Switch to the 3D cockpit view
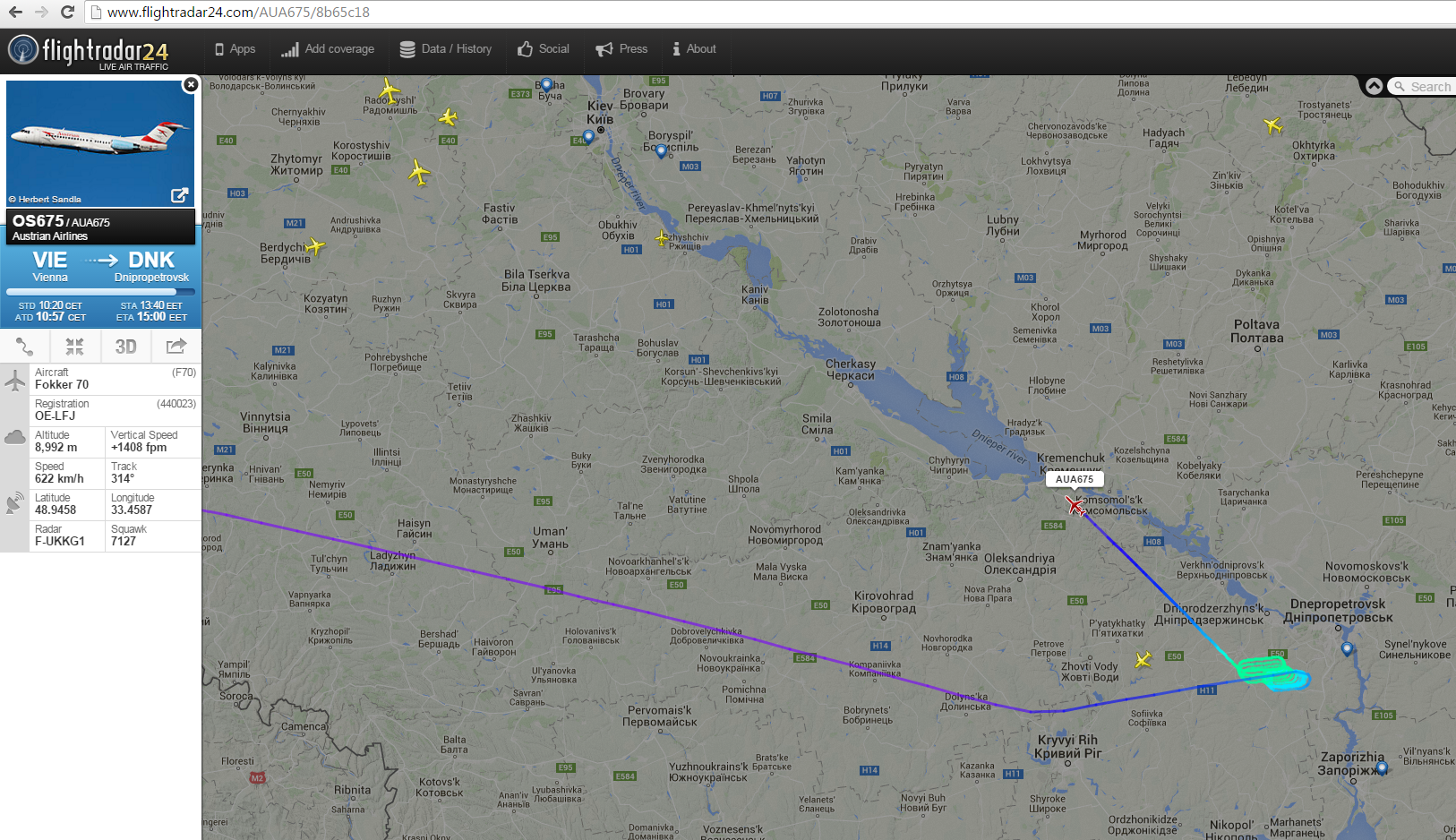 pos(125,347)
